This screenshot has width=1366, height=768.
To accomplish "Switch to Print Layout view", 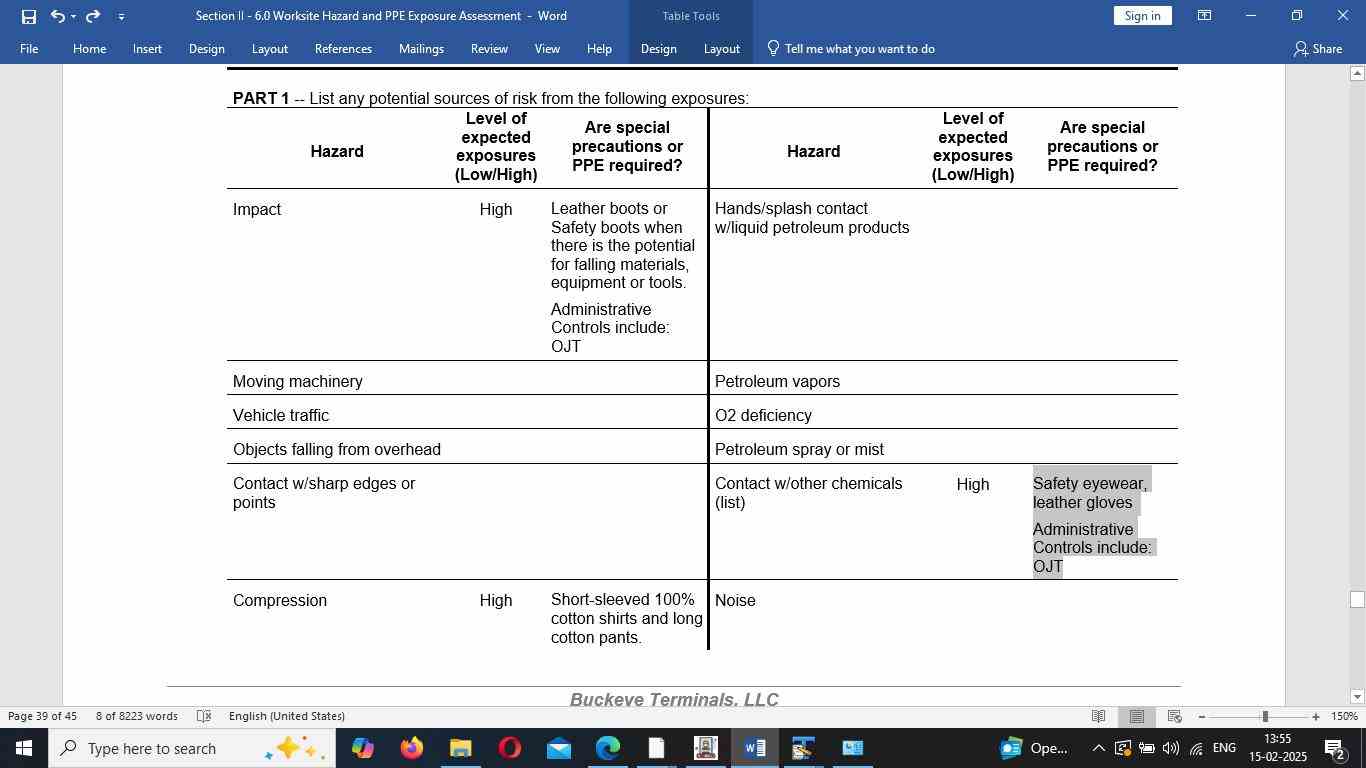I will click(x=1137, y=716).
